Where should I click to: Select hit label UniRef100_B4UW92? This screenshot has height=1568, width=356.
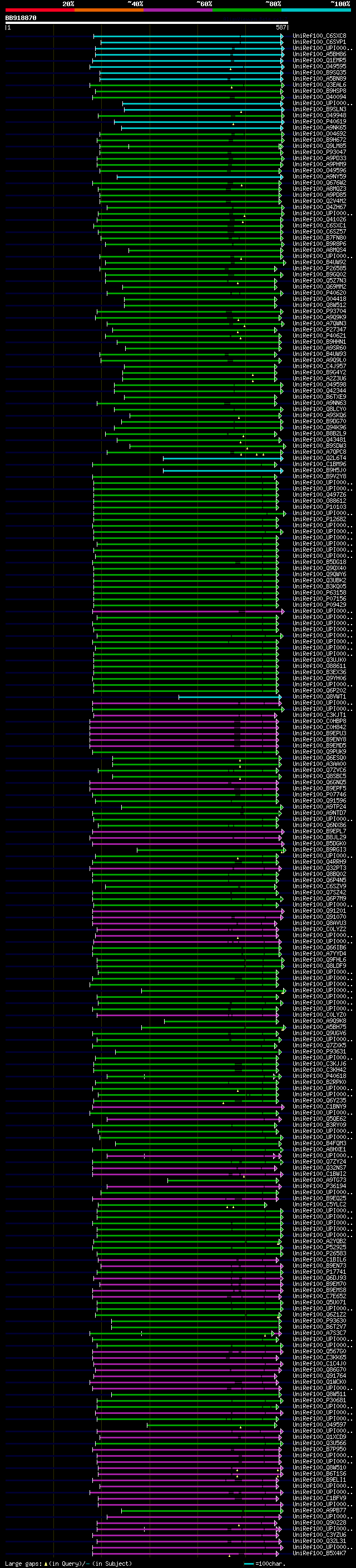click(319, 263)
